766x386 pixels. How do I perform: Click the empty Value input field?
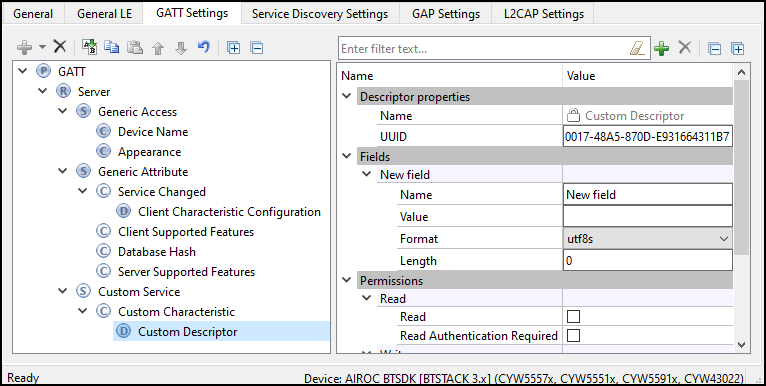(x=647, y=216)
